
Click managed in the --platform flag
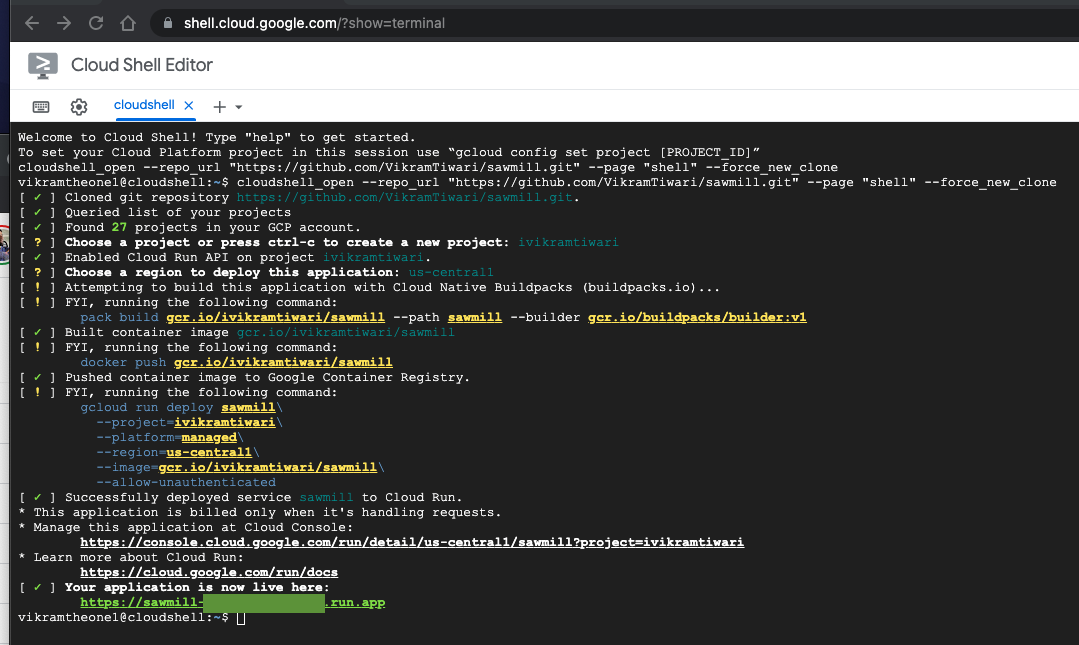[x=209, y=437]
